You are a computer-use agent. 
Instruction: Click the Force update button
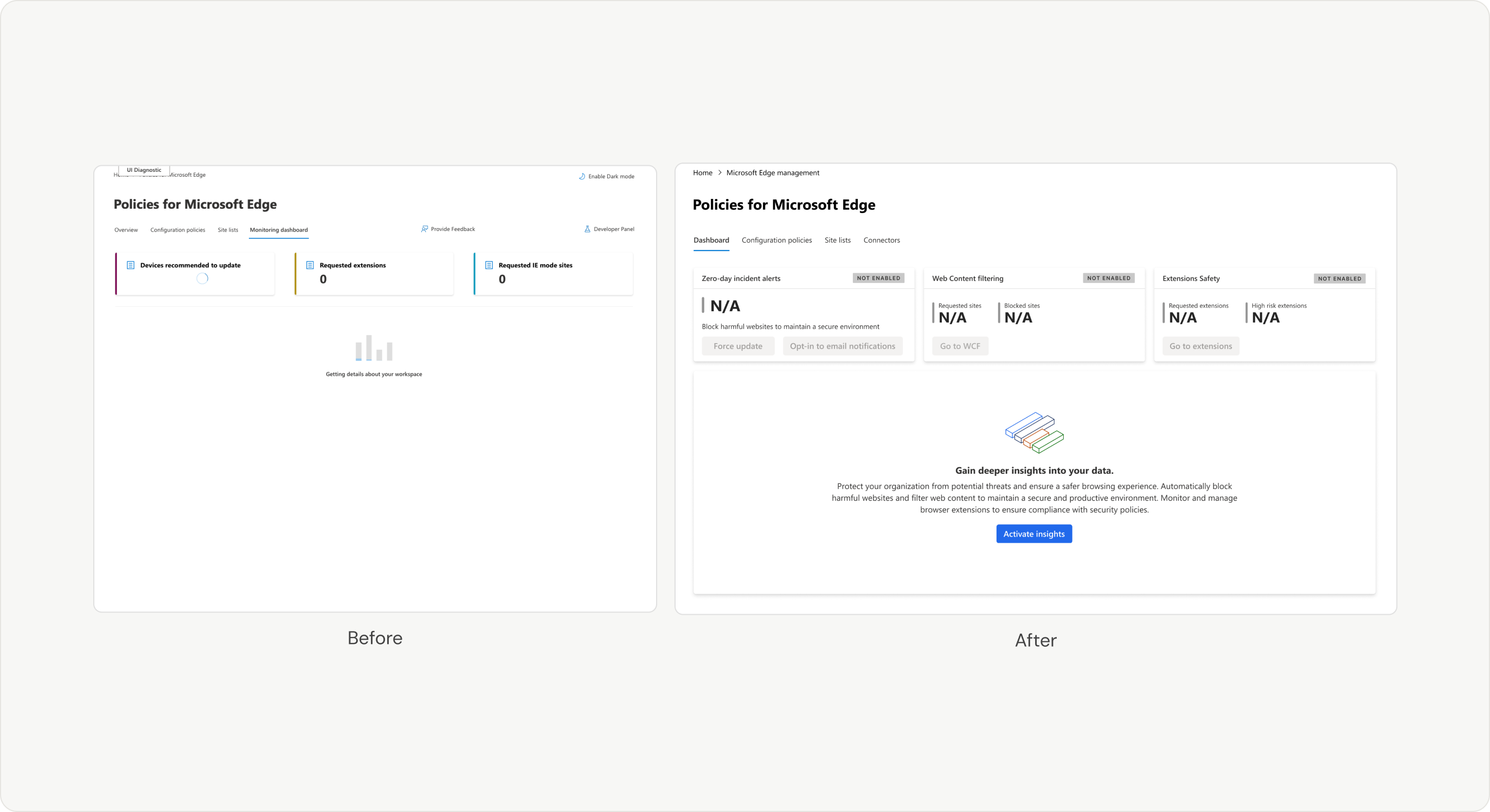click(x=737, y=346)
